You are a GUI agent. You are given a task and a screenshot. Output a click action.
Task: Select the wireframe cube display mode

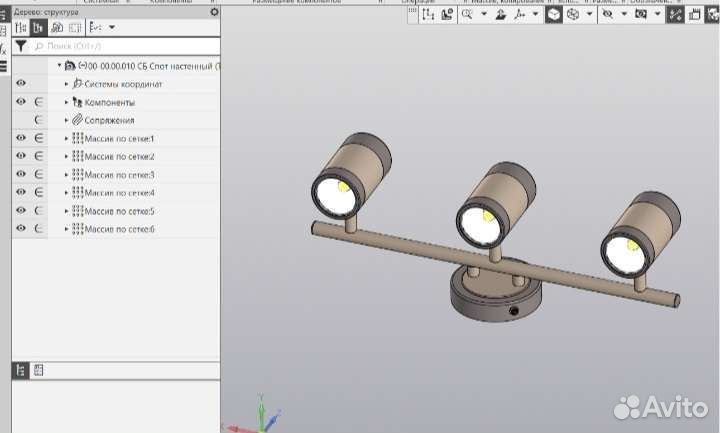coord(572,15)
